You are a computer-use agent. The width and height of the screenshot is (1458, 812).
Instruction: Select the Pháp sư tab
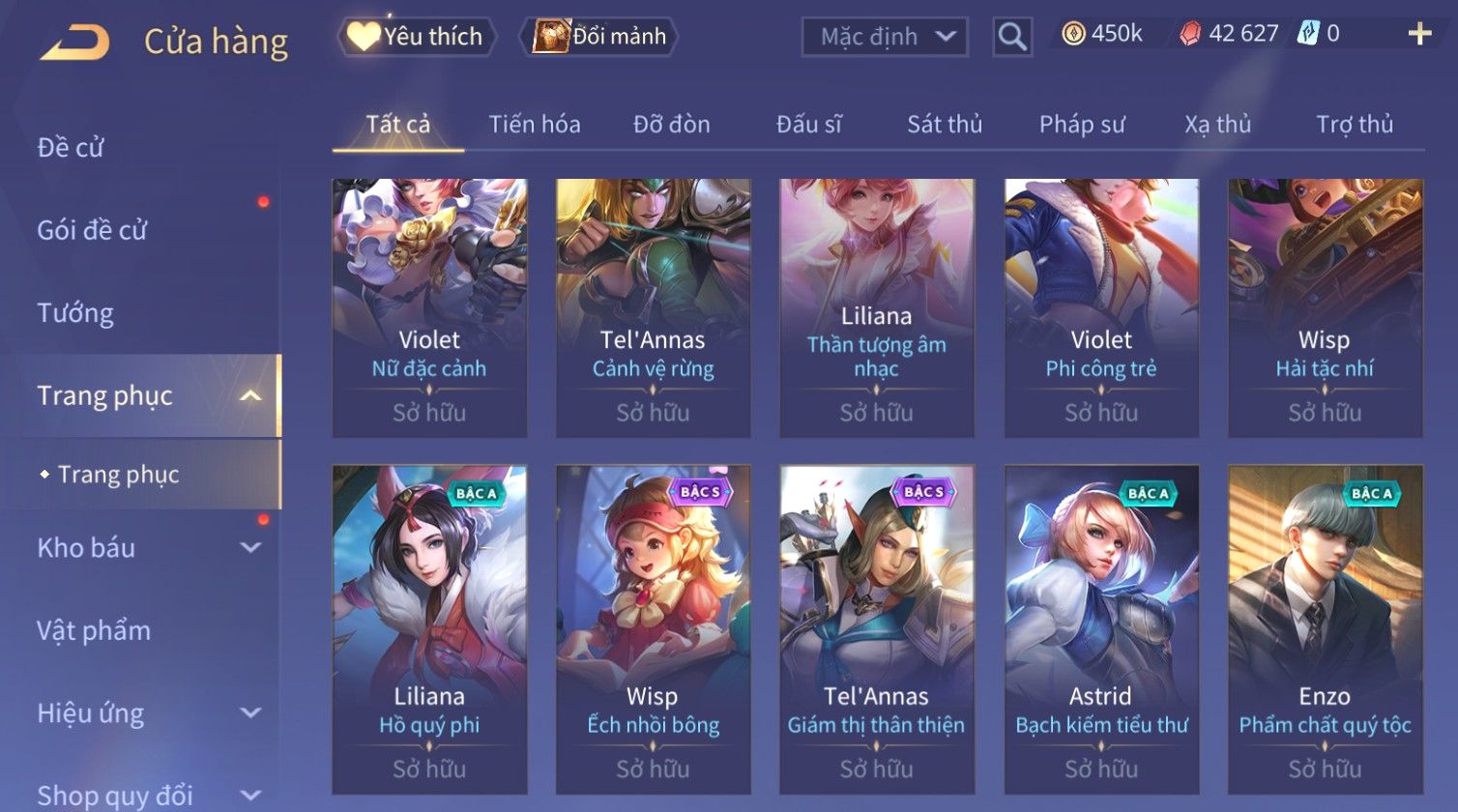click(x=1082, y=124)
